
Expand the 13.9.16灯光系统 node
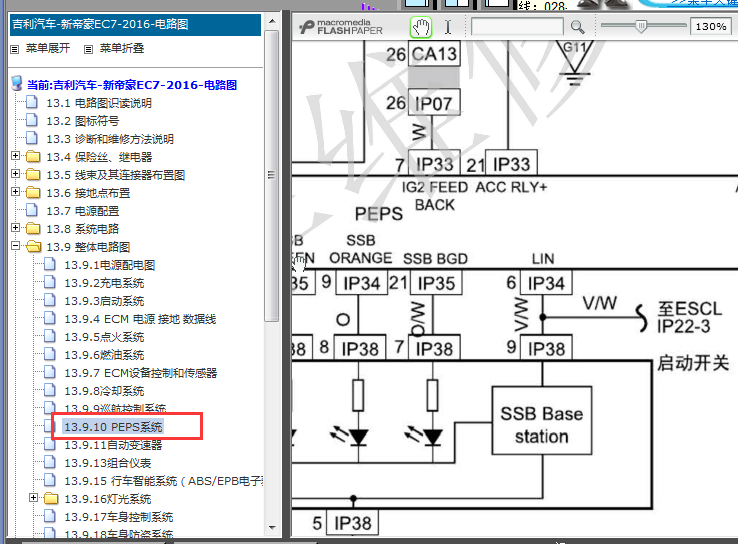coord(33,497)
